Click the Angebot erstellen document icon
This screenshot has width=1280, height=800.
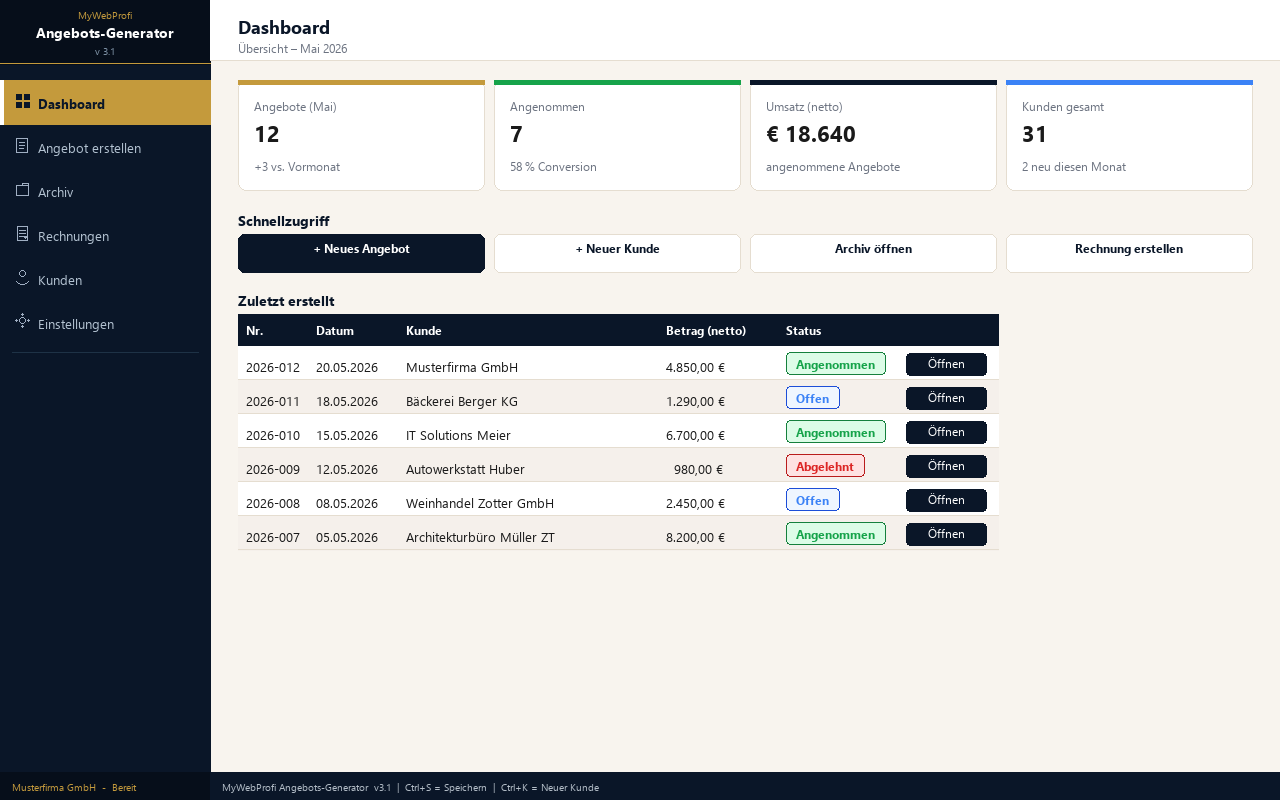(x=23, y=146)
